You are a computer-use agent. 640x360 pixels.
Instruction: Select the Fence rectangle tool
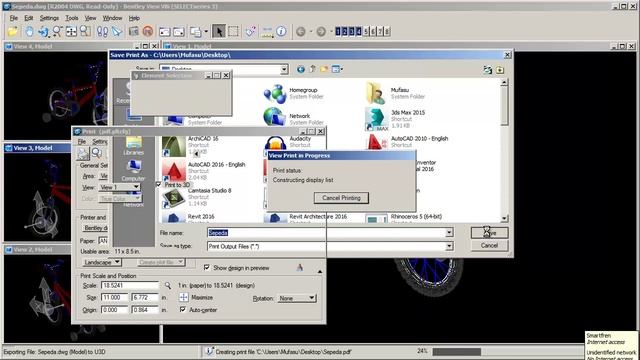pos(233,31)
